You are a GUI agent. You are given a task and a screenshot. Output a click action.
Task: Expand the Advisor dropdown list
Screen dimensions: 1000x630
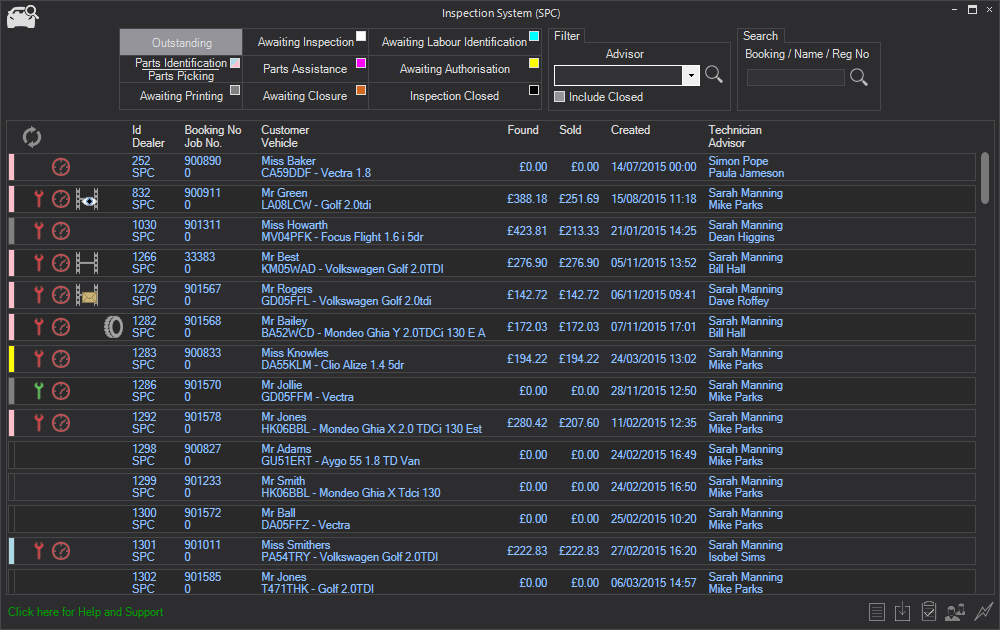tap(690, 75)
